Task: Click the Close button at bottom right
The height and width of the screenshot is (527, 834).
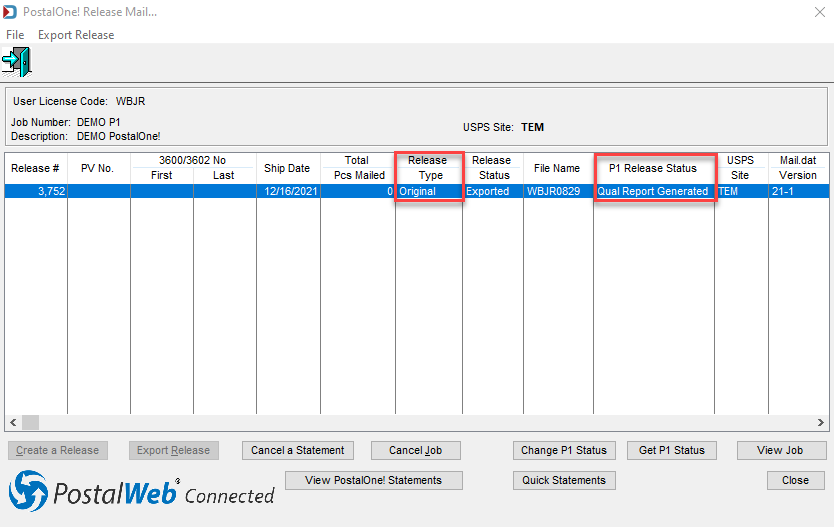Action: coord(796,480)
